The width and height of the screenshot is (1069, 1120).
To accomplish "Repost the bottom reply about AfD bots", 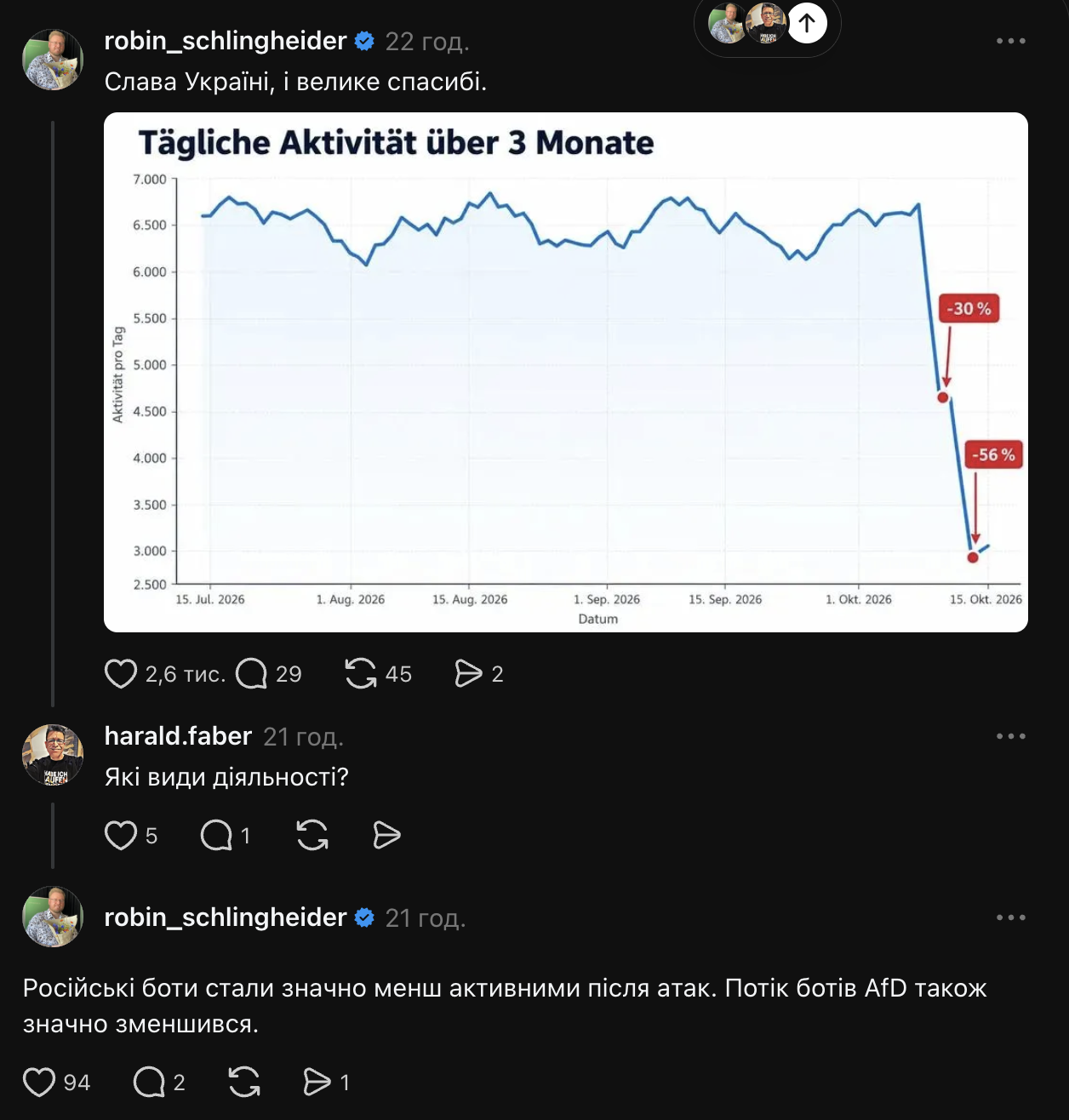I will 244,1083.
